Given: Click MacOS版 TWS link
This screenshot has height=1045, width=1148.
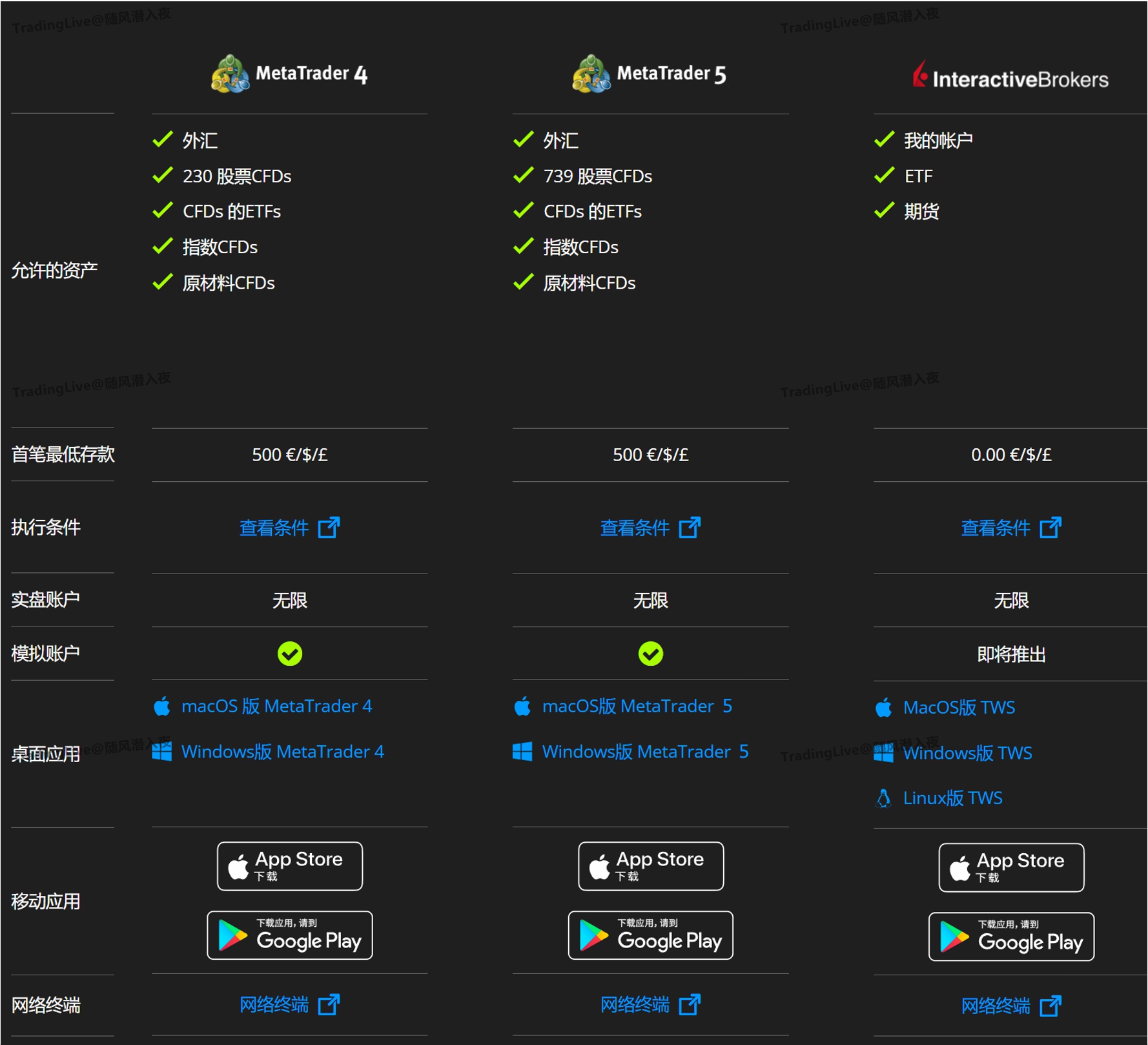Looking at the screenshot, I should click(959, 707).
